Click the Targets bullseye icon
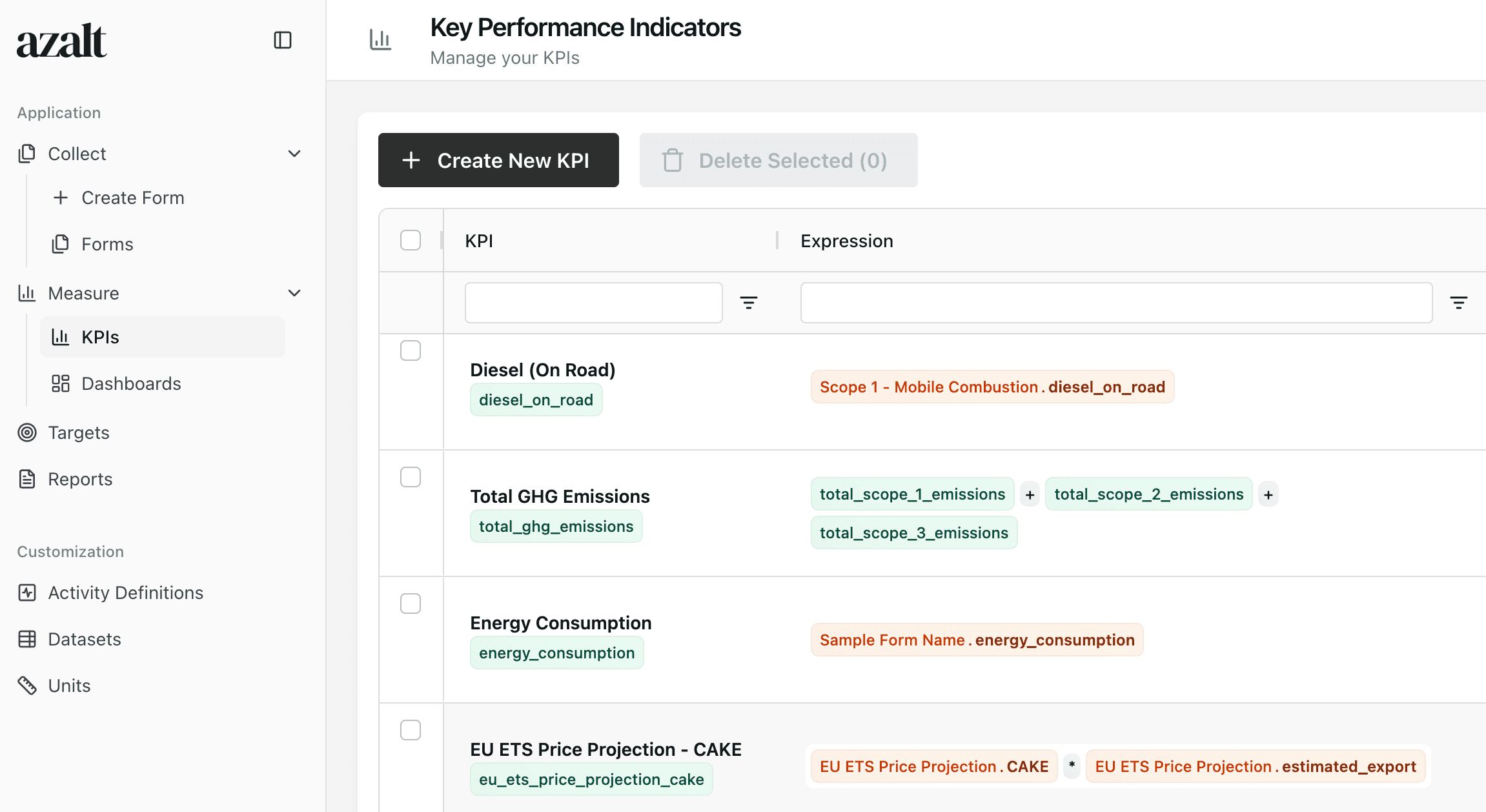 pos(27,432)
